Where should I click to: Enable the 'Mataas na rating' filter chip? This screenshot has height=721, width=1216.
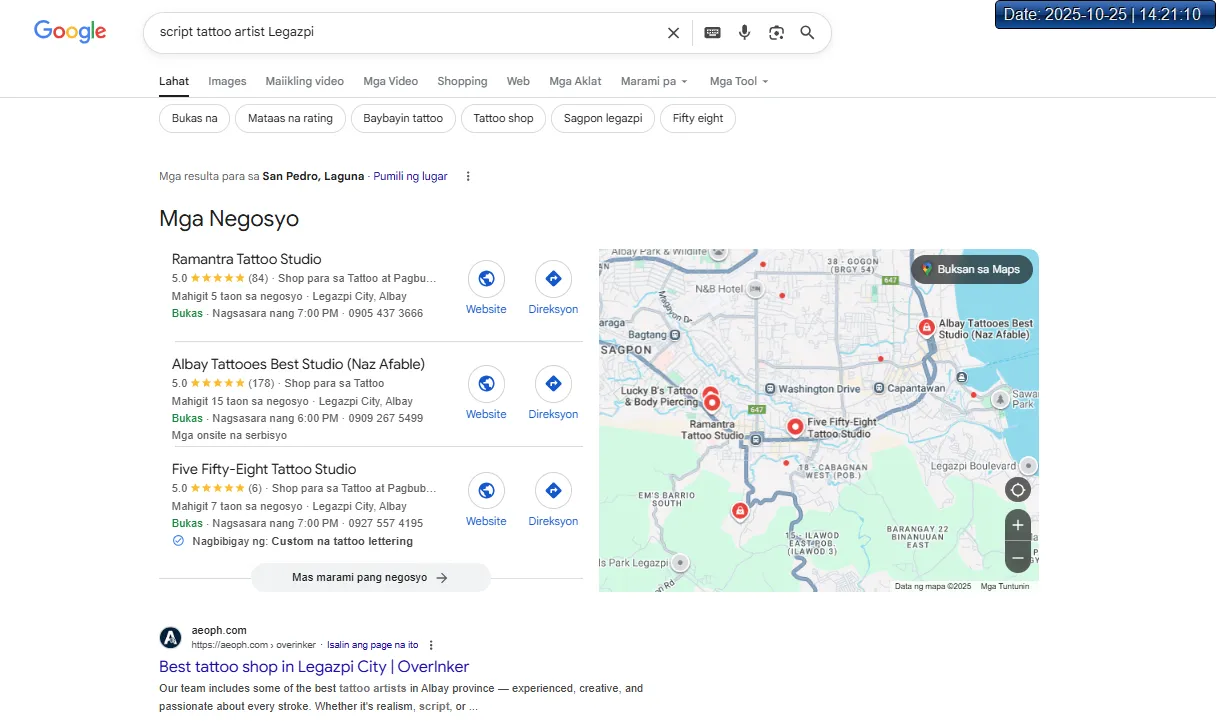pos(290,118)
